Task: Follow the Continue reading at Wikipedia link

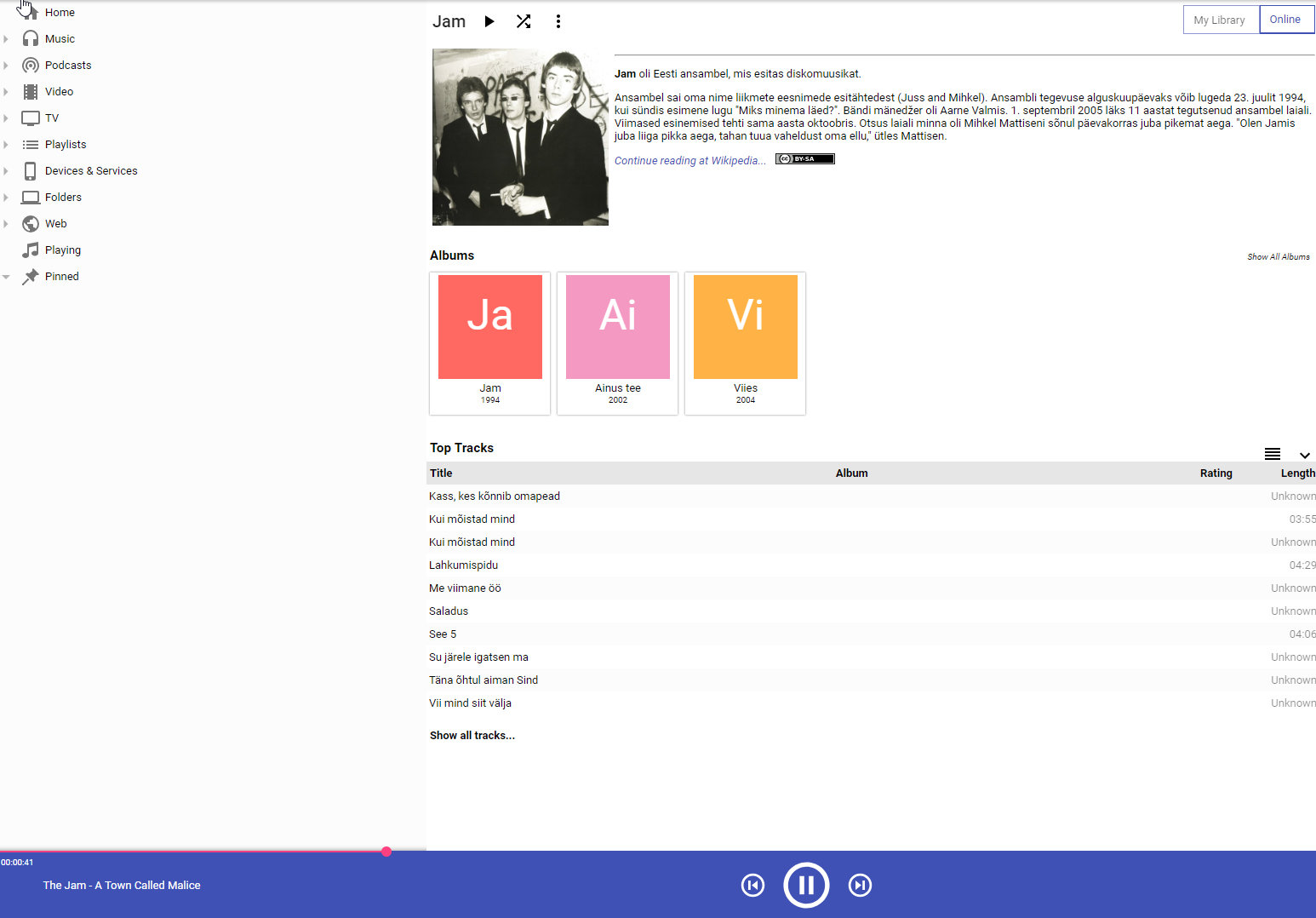Action: click(x=689, y=161)
